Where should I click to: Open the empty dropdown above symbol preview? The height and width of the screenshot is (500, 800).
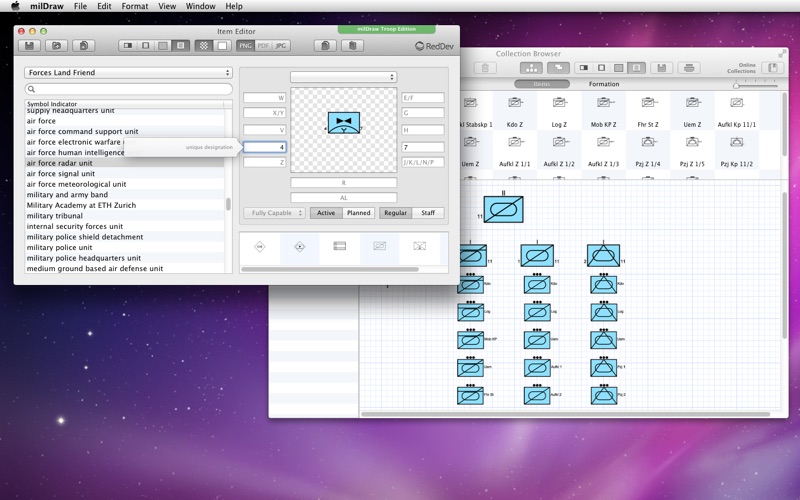click(x=343, y=77)
